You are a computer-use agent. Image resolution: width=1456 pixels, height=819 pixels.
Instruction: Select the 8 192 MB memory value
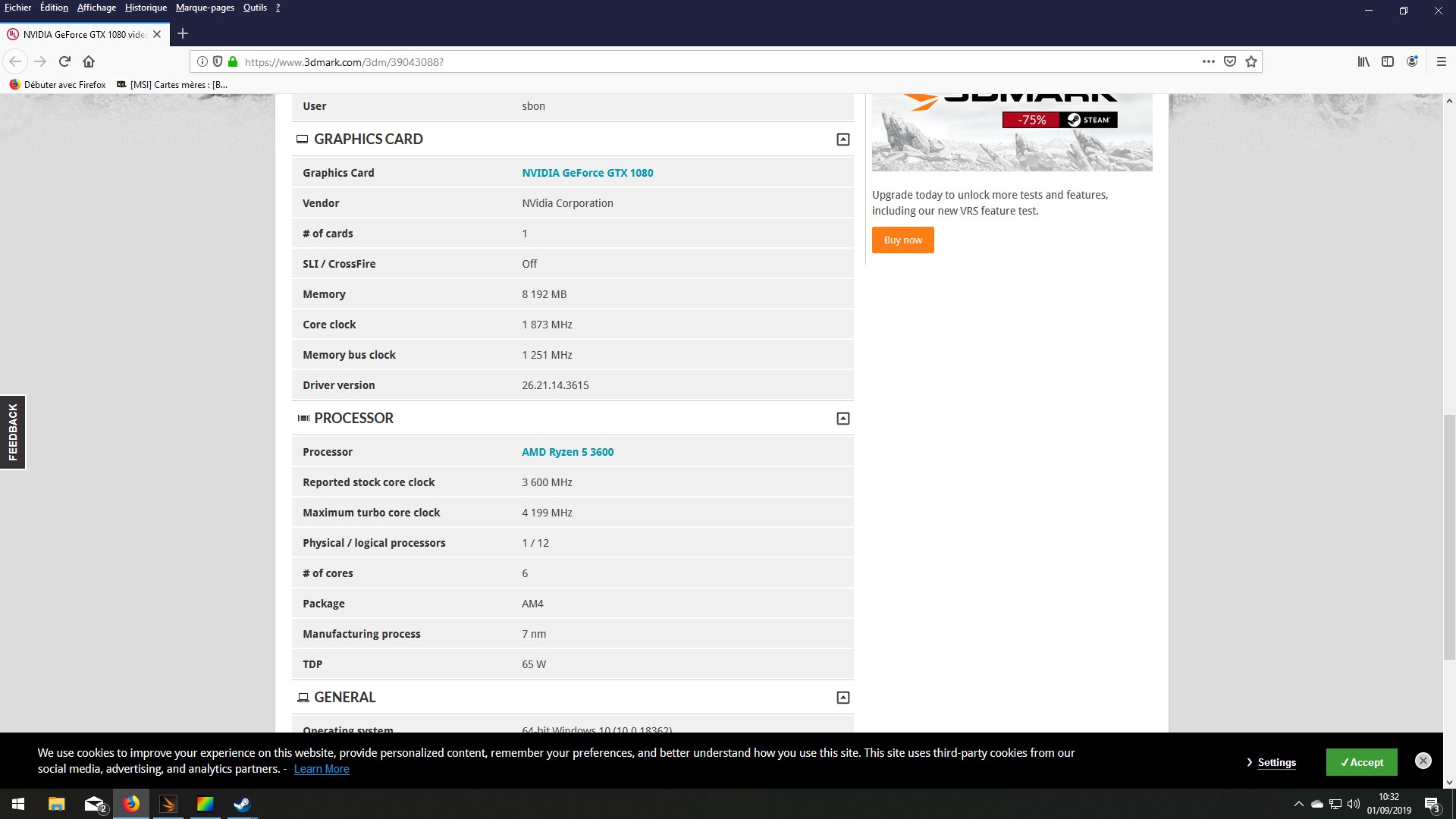point(544,294)
